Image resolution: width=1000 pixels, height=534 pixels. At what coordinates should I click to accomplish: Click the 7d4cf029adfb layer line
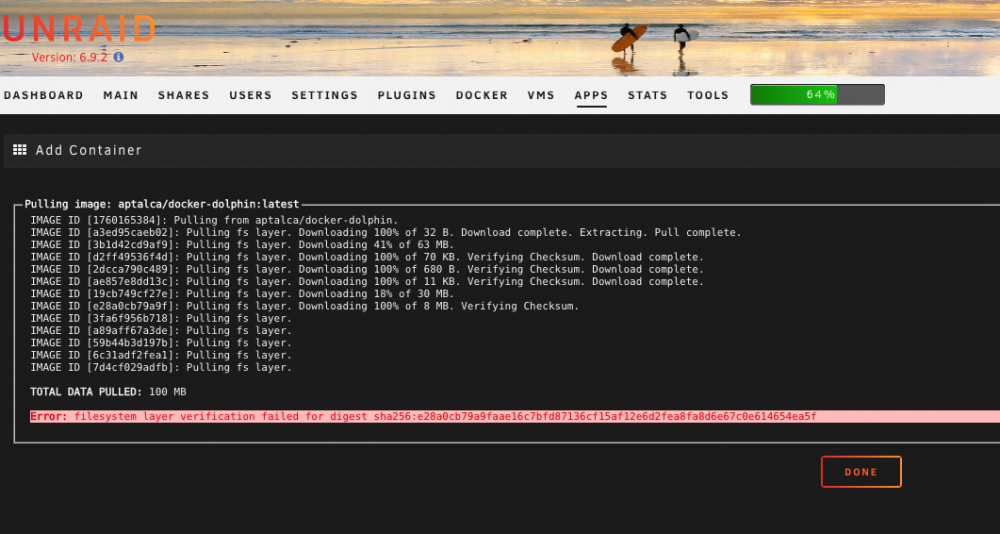pos(161,367)
